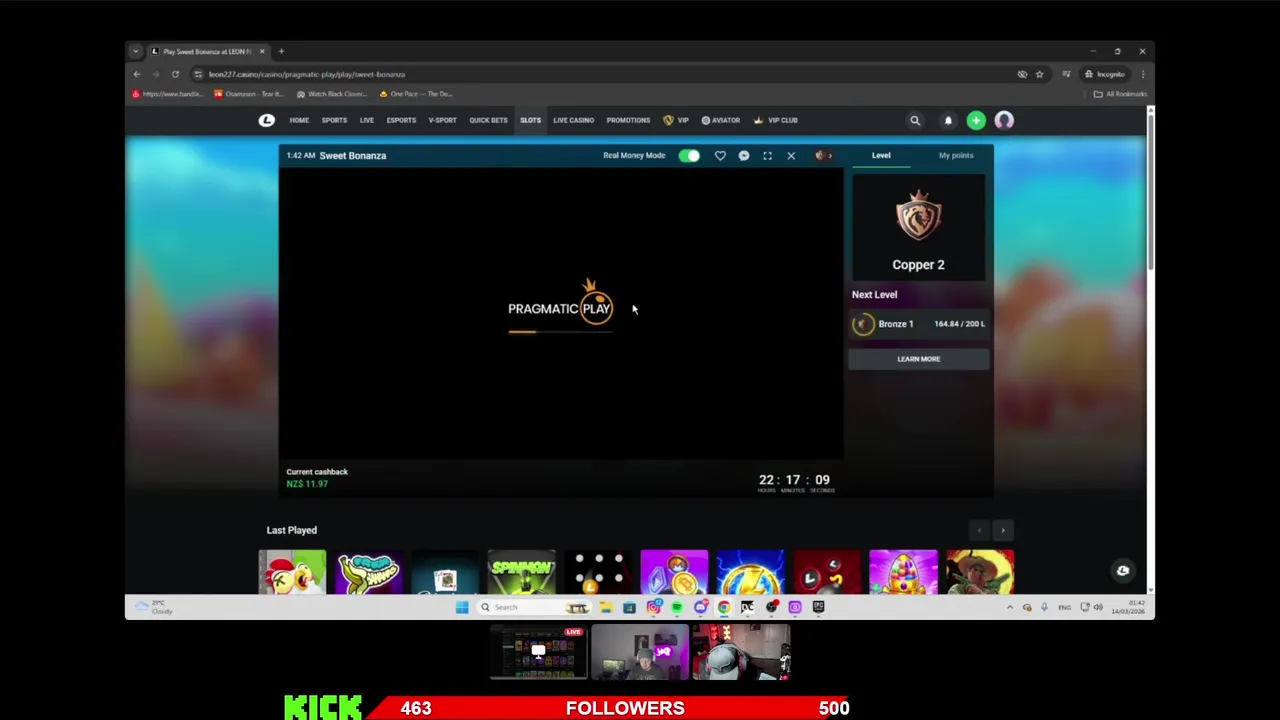Click the browser address bar URL
Screen dimensions: 1280x720
(307, 74)
